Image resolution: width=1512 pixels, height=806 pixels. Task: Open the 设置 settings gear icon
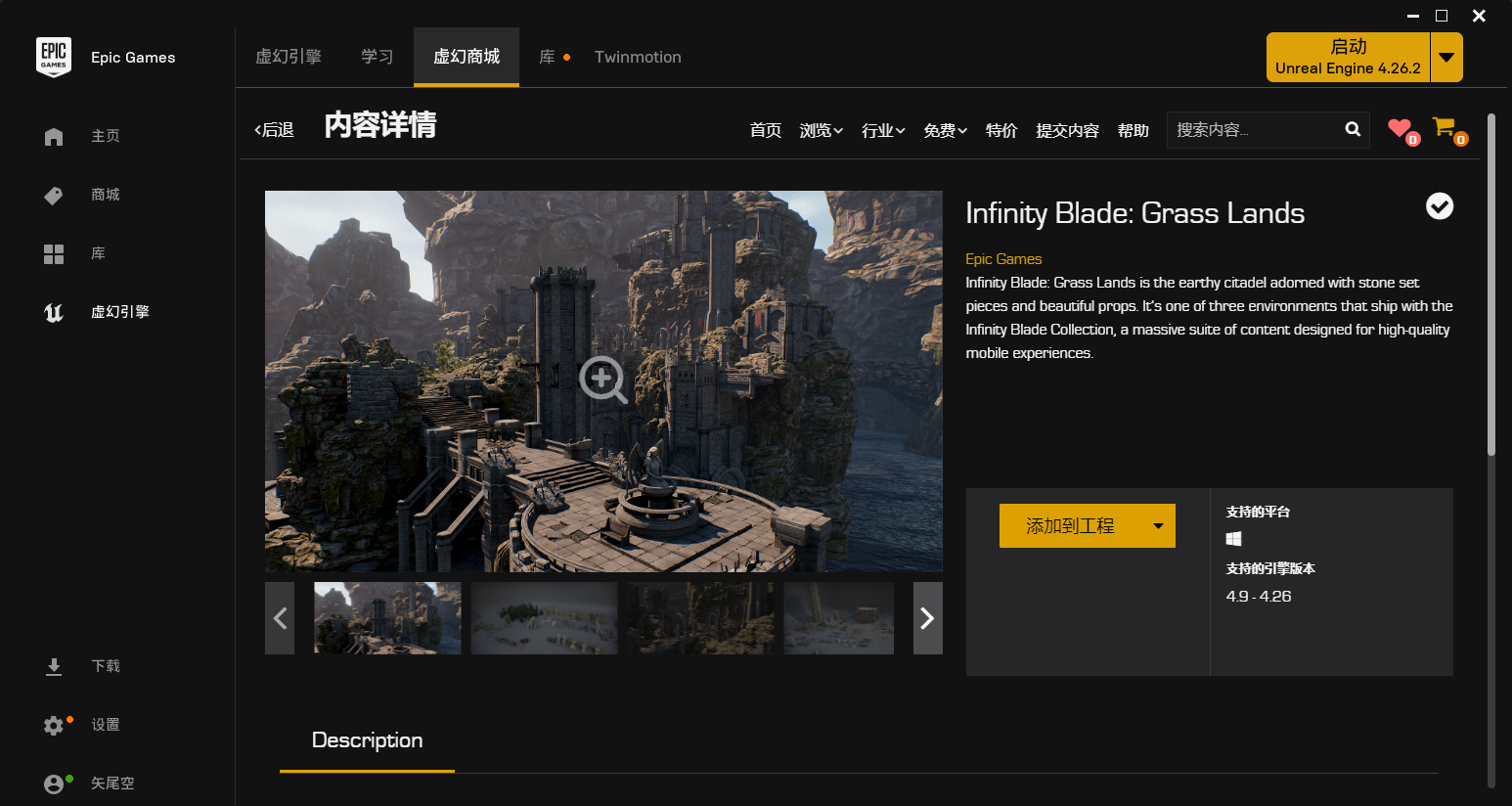[x=54, y=725]
